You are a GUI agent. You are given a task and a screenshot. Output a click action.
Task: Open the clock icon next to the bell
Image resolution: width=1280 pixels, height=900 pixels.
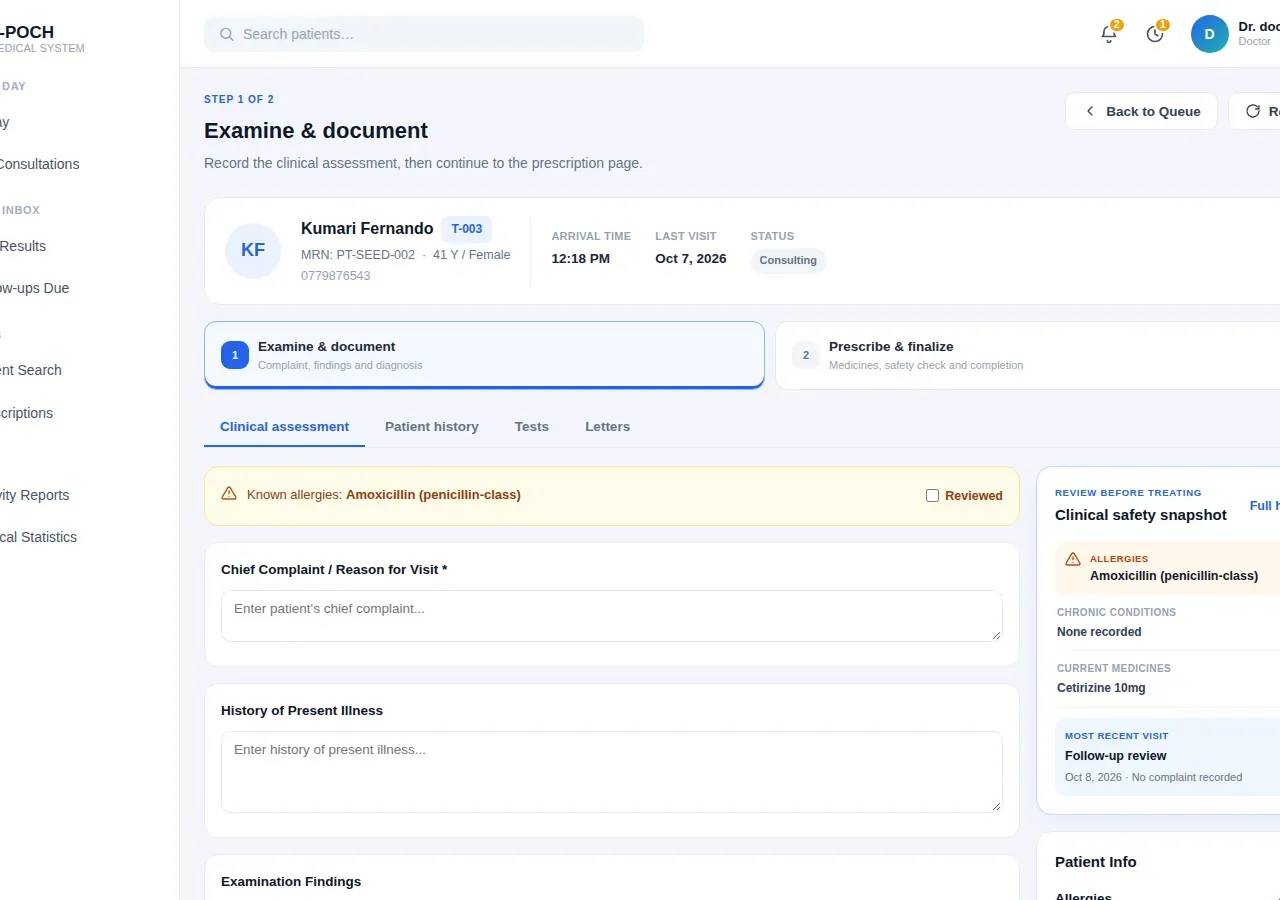[1155, 34]
